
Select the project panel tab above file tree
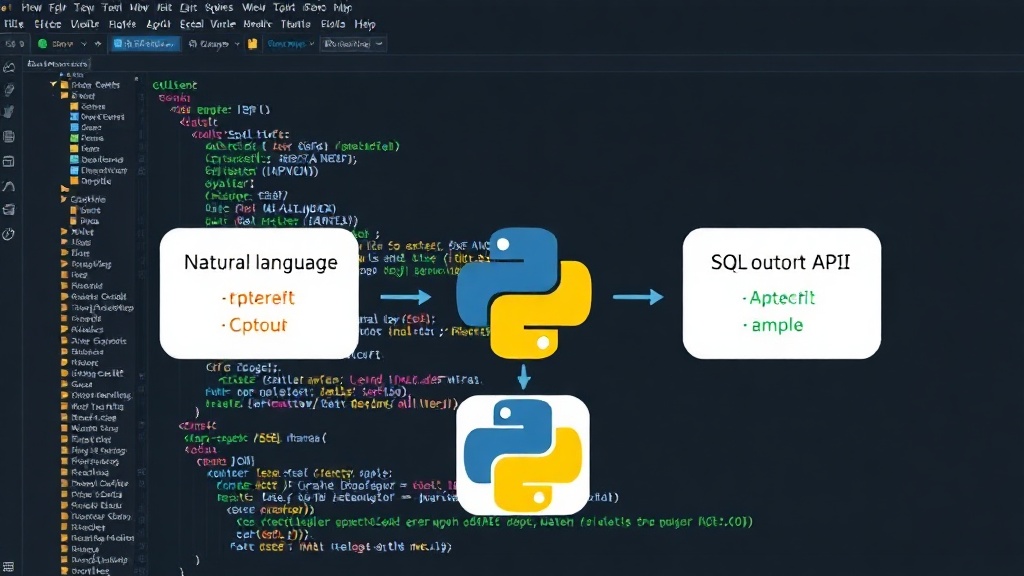(x=57, y=64)
